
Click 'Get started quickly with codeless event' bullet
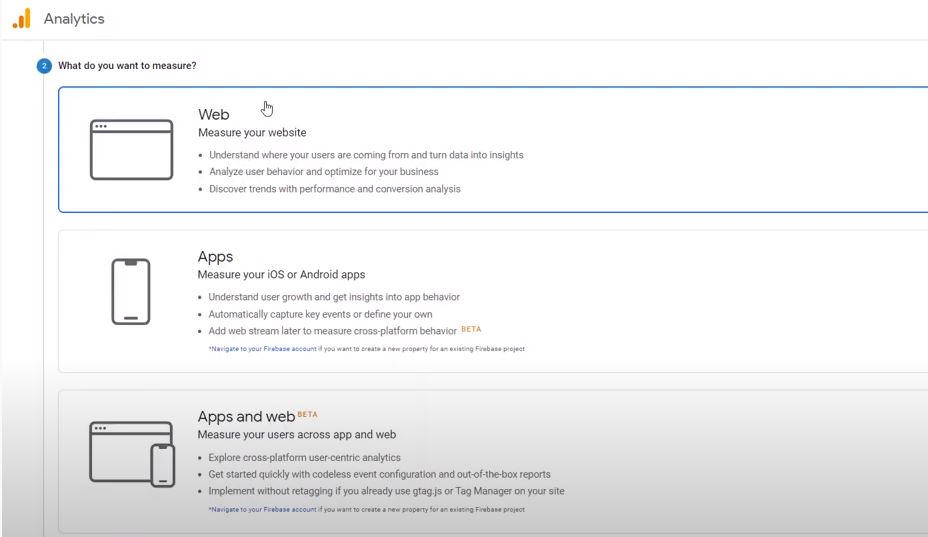click(x=379, y=474)
